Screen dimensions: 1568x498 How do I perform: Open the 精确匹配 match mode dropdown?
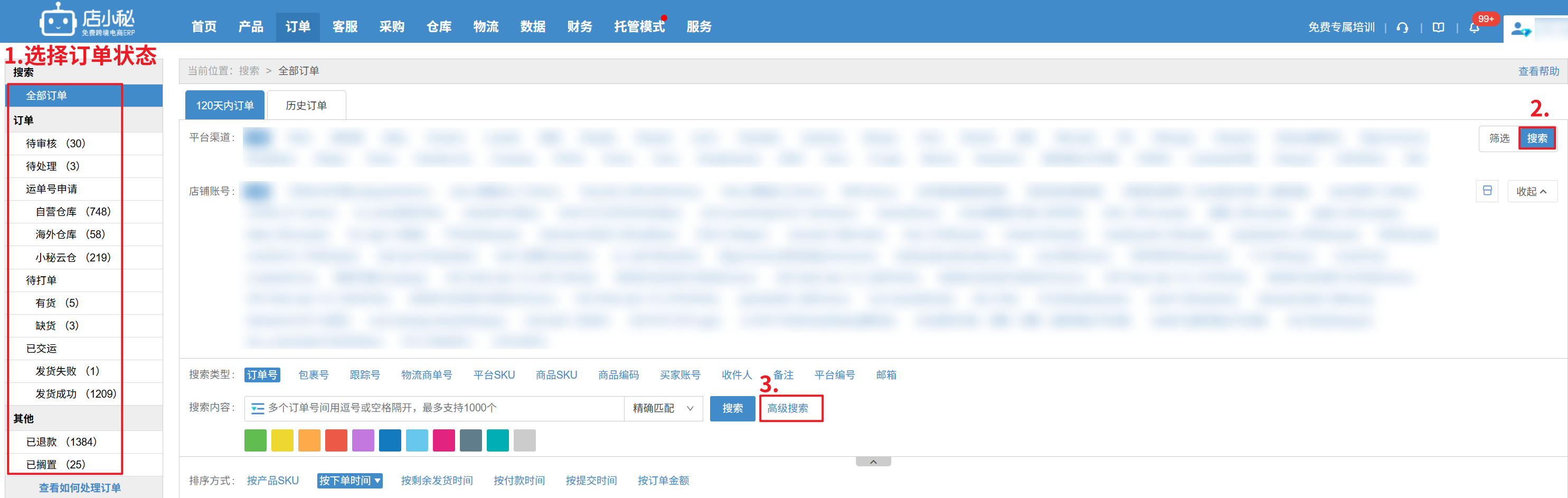pyautogui.click(x=663, y=409)
